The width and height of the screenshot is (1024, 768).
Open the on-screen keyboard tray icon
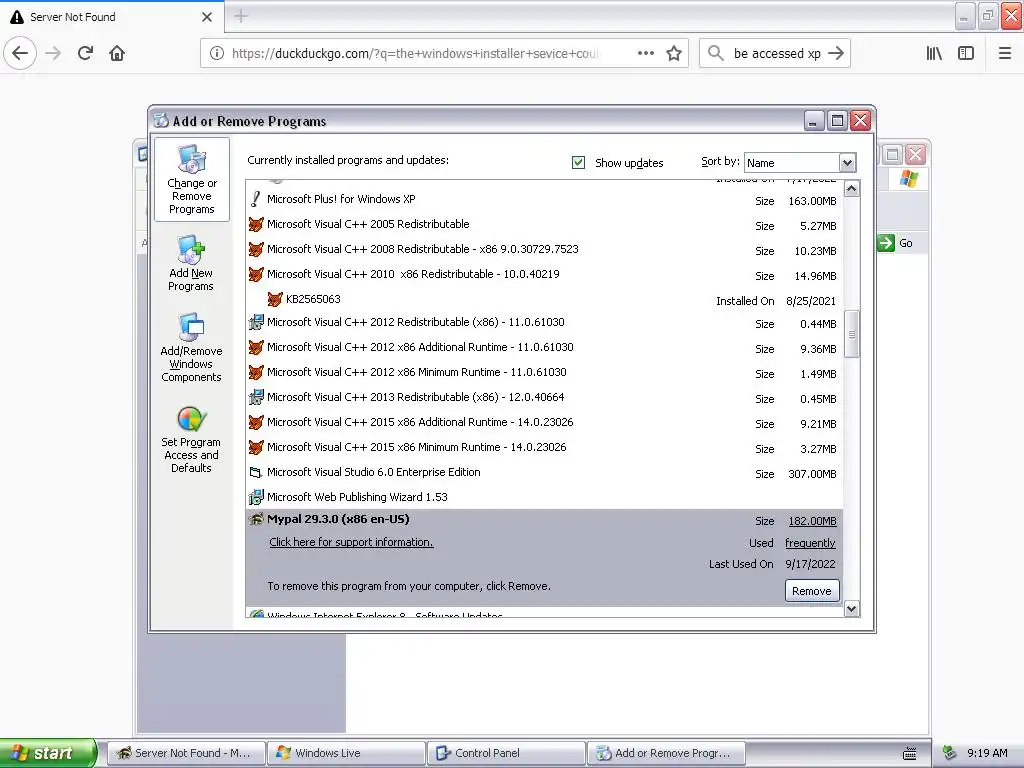click(910, 753)
